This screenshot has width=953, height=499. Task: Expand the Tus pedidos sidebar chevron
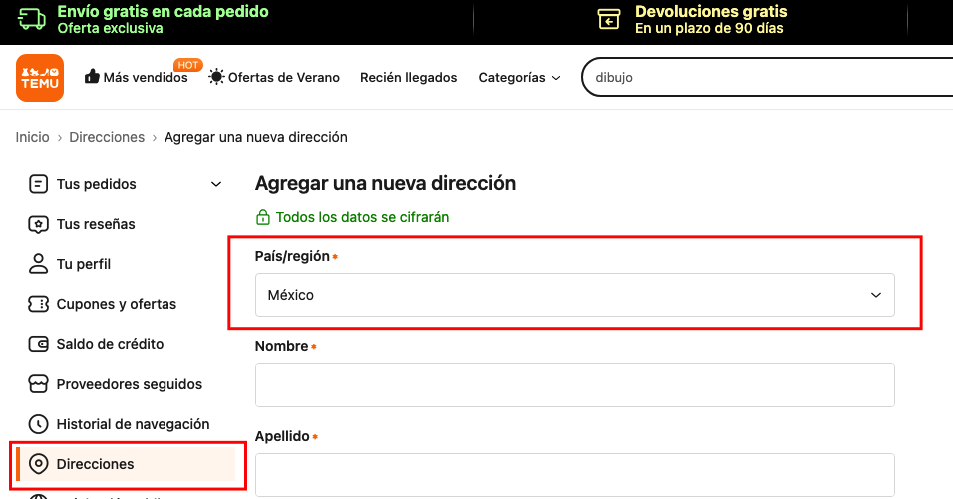pos(215,184)
